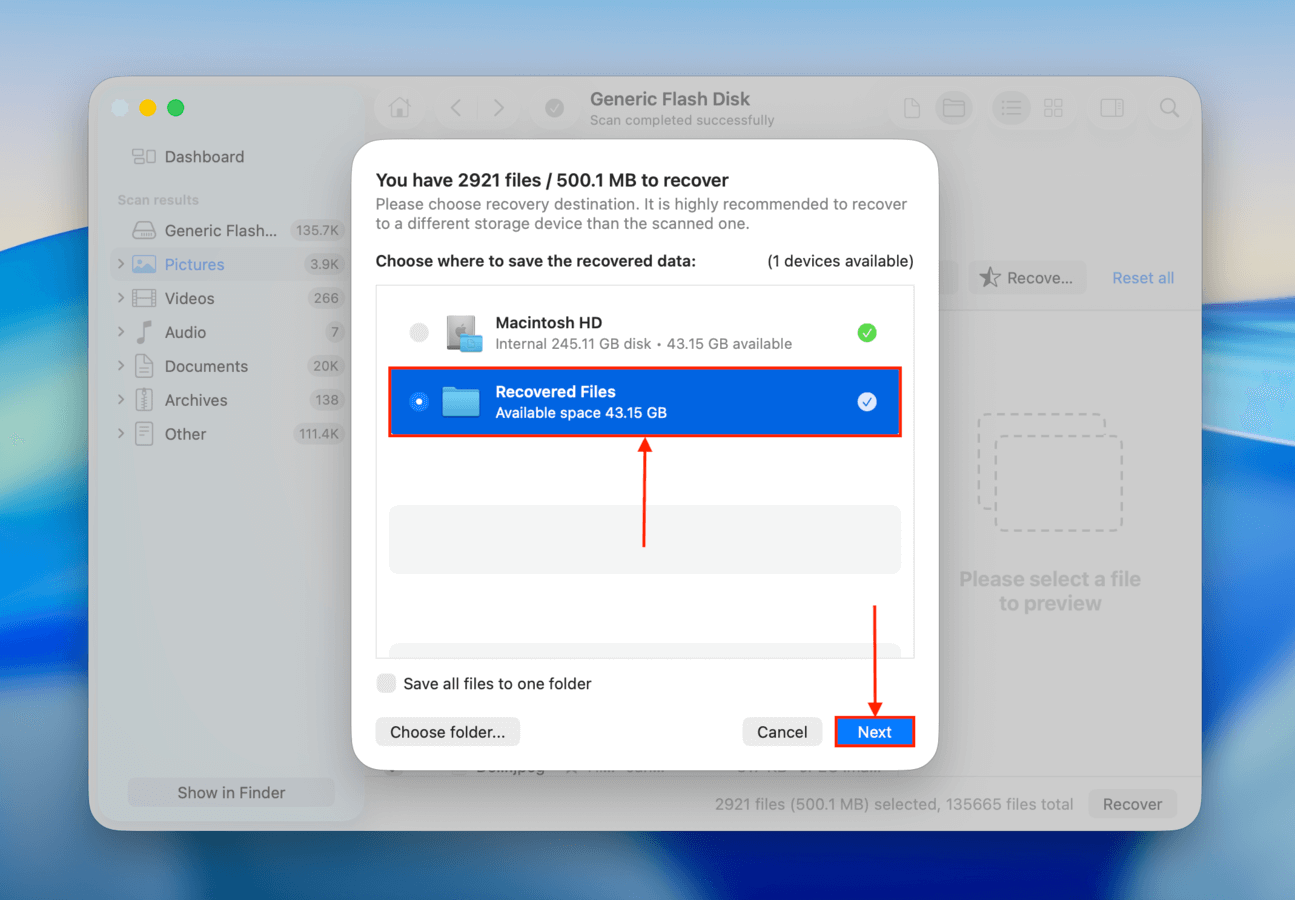Click the Next button
1295x900 pixels.
point(874,731)
